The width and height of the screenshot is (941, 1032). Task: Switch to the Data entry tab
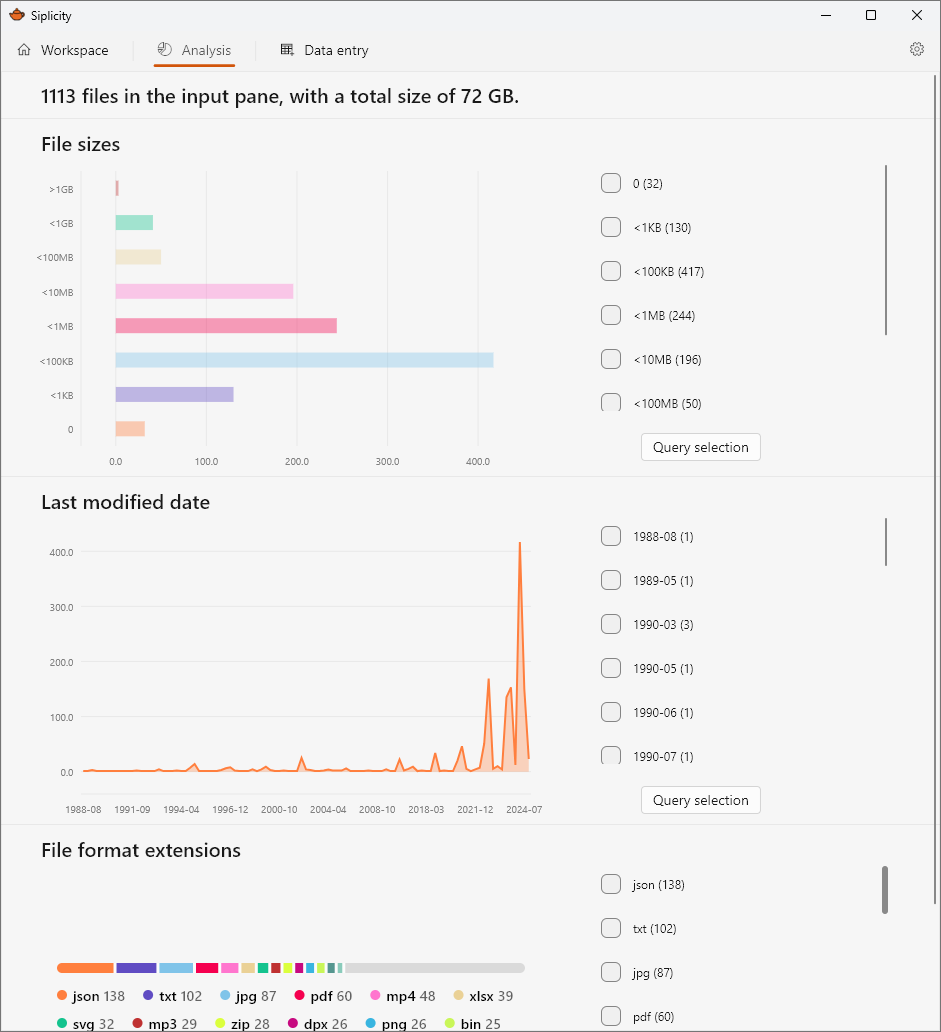coord(335,49)
